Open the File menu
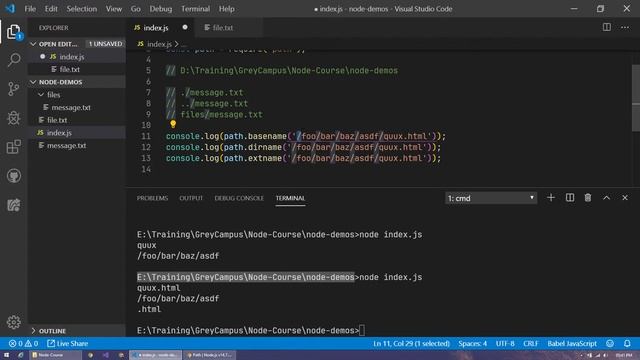The height and width of the screenshot is (360, 640). tap(30, 9)
